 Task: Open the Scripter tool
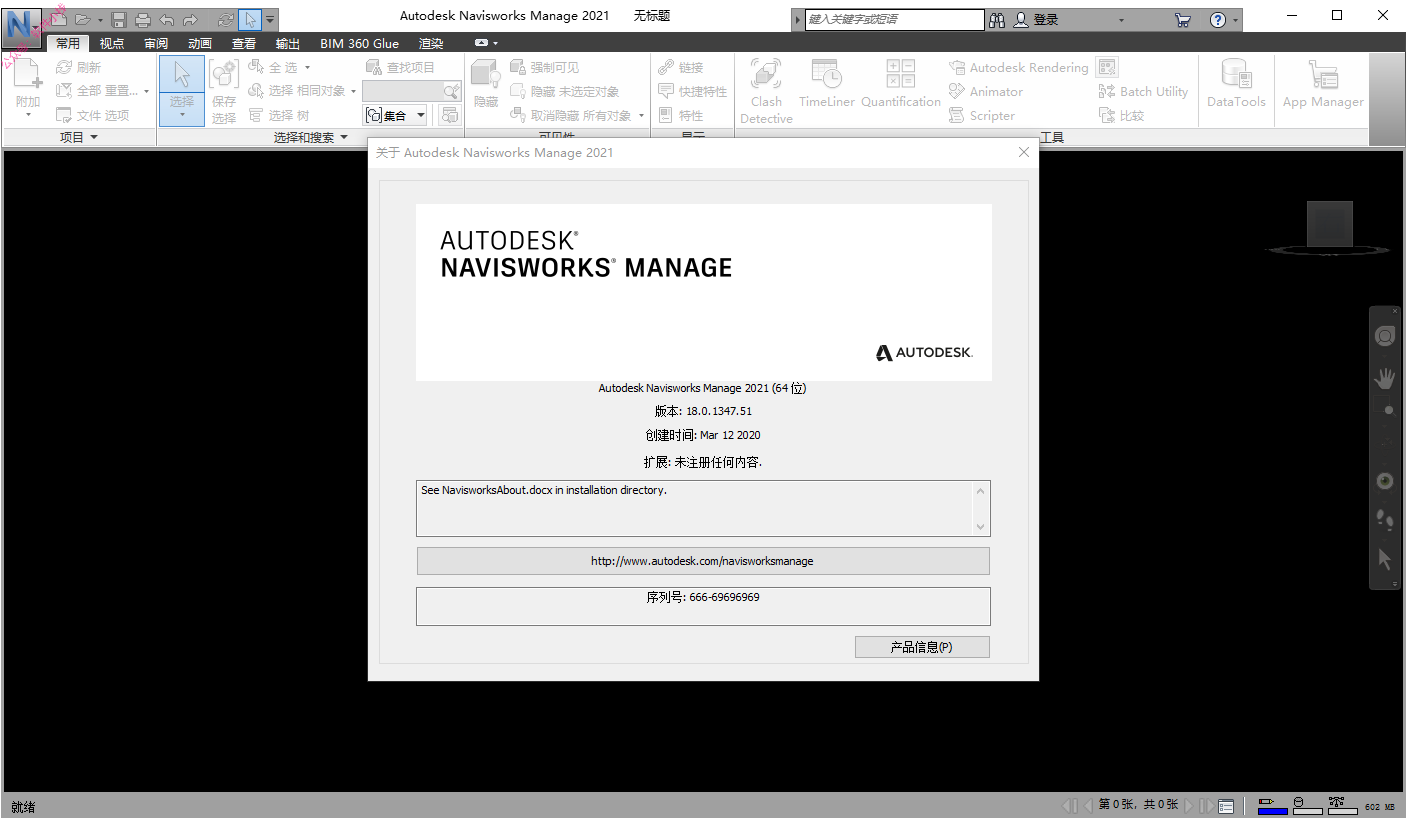pyautogui.click(x=982, y=115)
